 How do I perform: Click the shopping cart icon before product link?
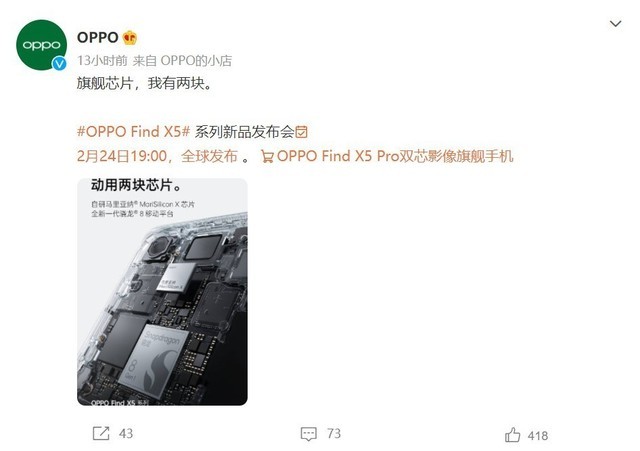(x=267, y=157)
